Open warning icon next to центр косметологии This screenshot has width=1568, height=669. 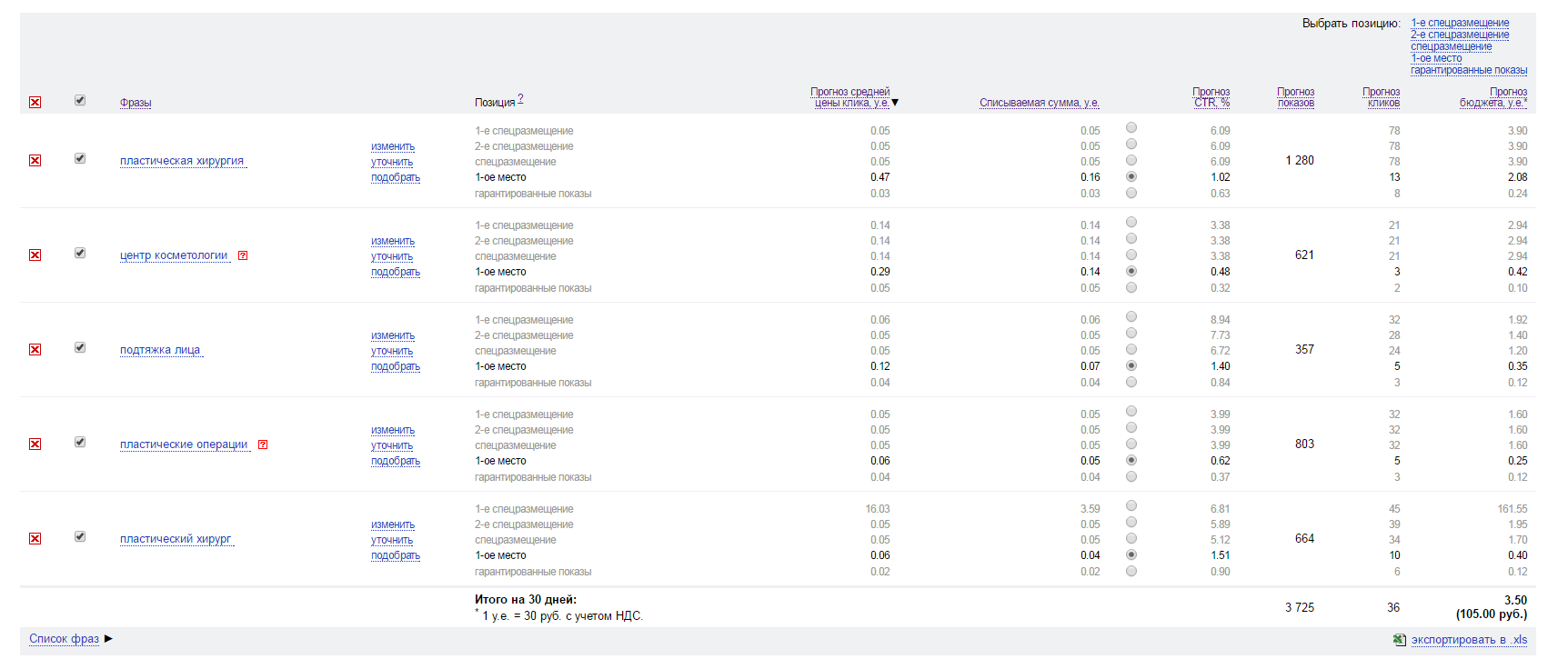[x=243, y=255]
